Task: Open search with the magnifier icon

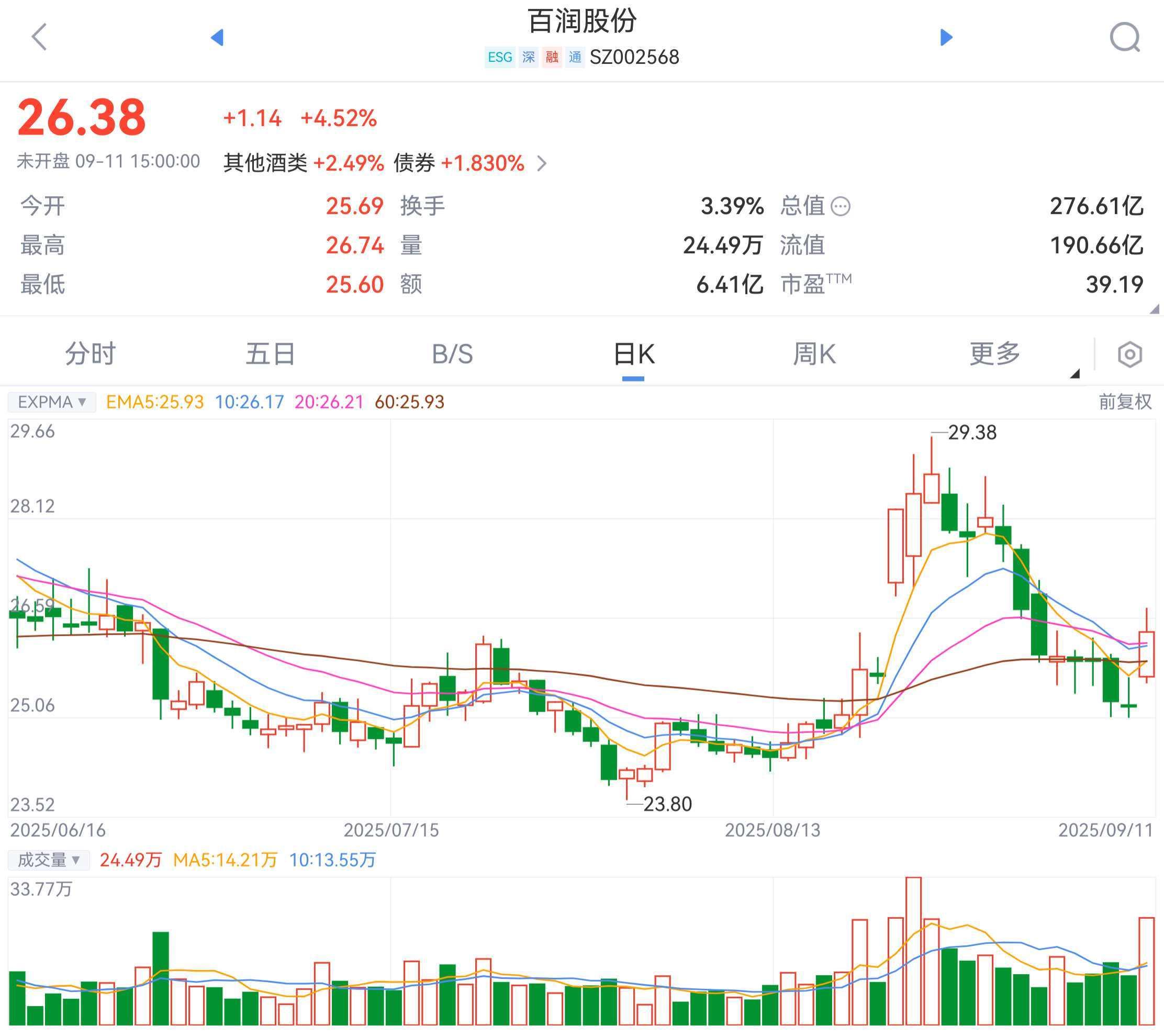Action: tap(1125, 38)
